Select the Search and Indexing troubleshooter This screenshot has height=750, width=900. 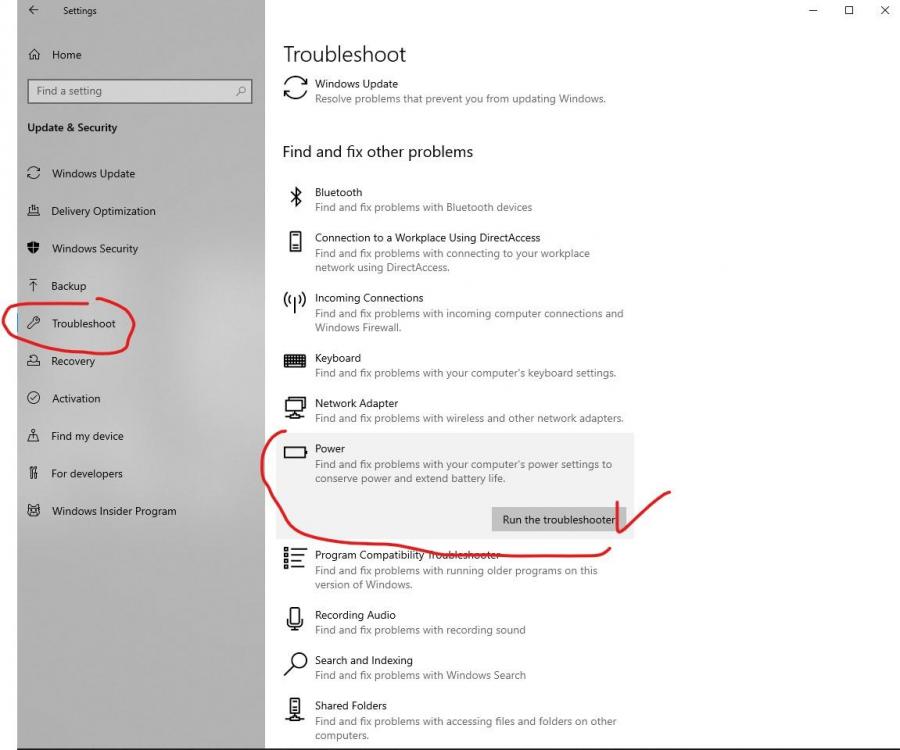364,660
